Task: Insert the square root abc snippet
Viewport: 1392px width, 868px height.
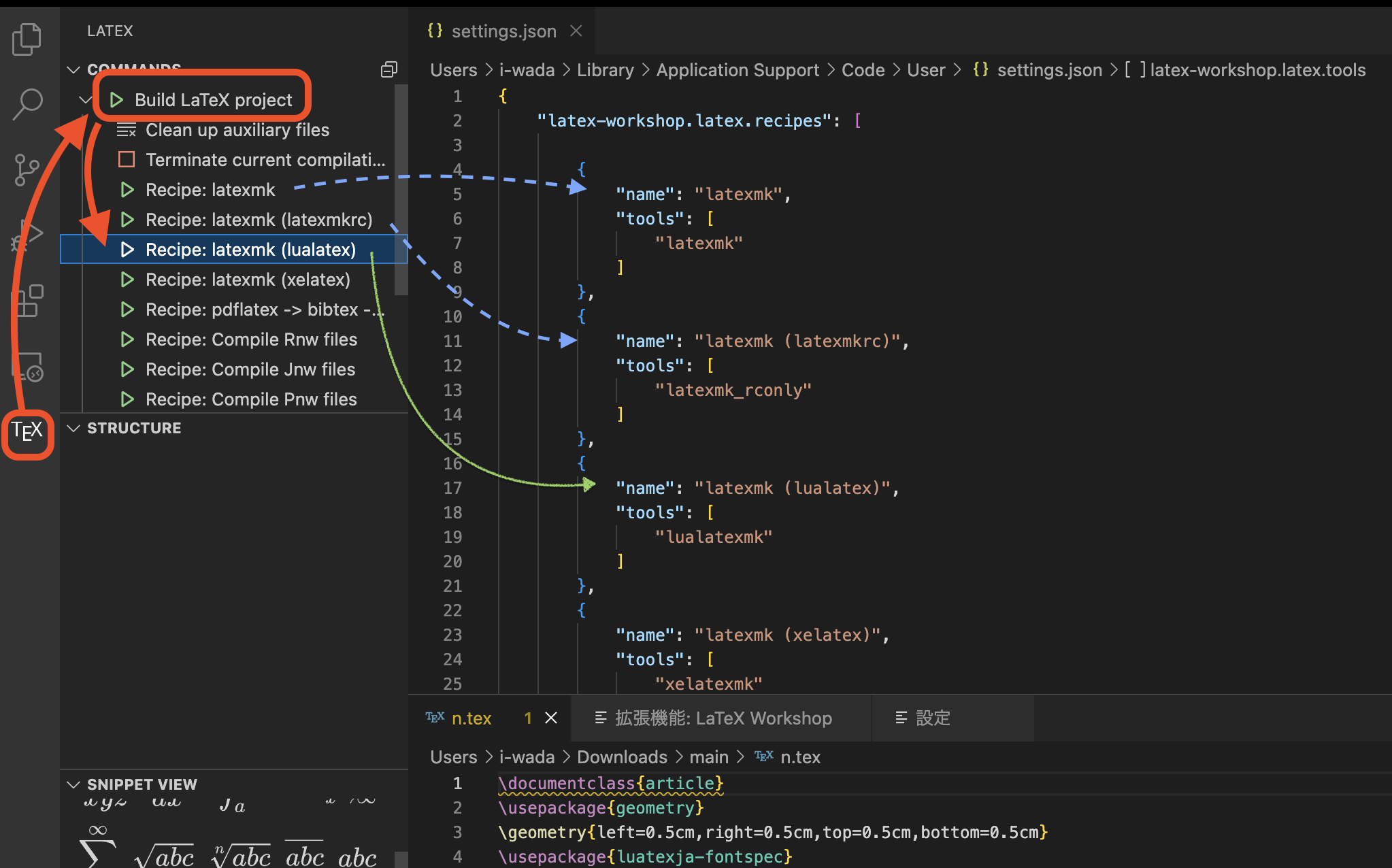Action: (x=165, y=856)
